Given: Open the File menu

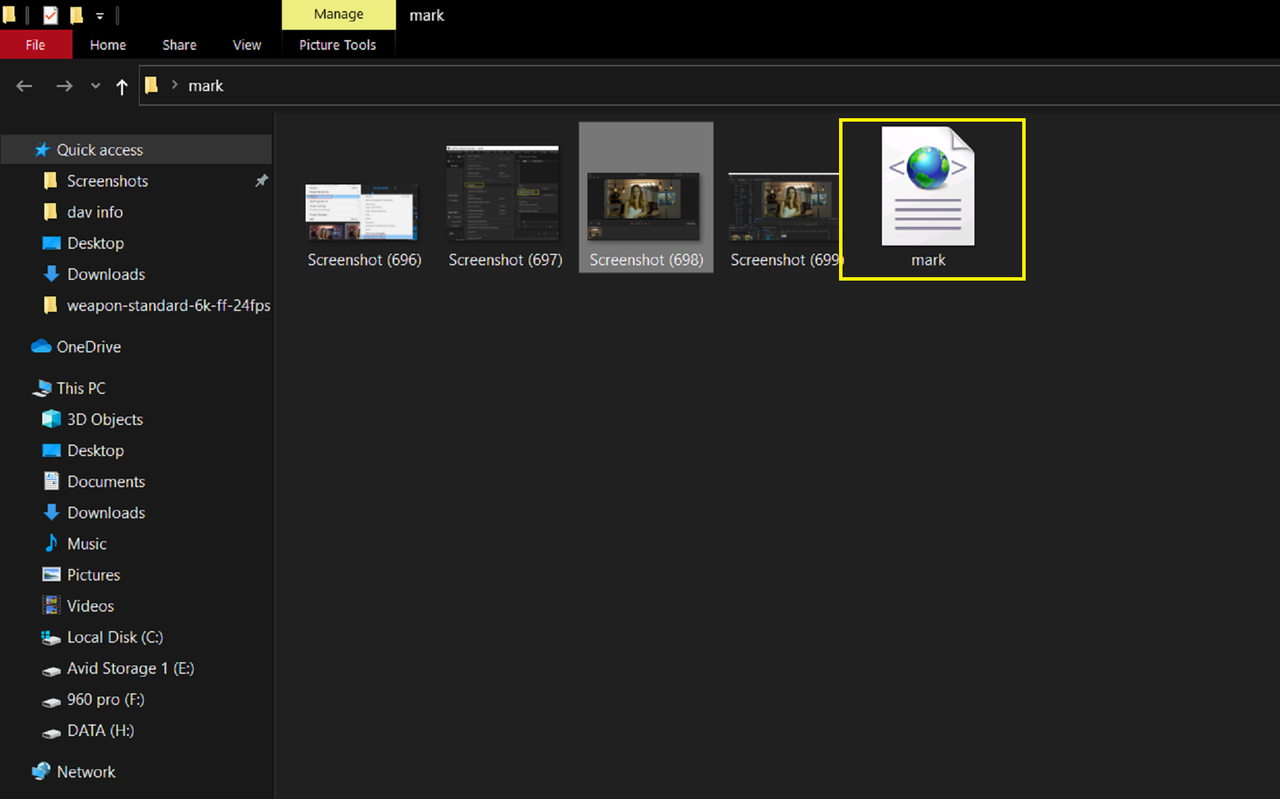Looking at the screenshot, I should [x=36, y=45].
